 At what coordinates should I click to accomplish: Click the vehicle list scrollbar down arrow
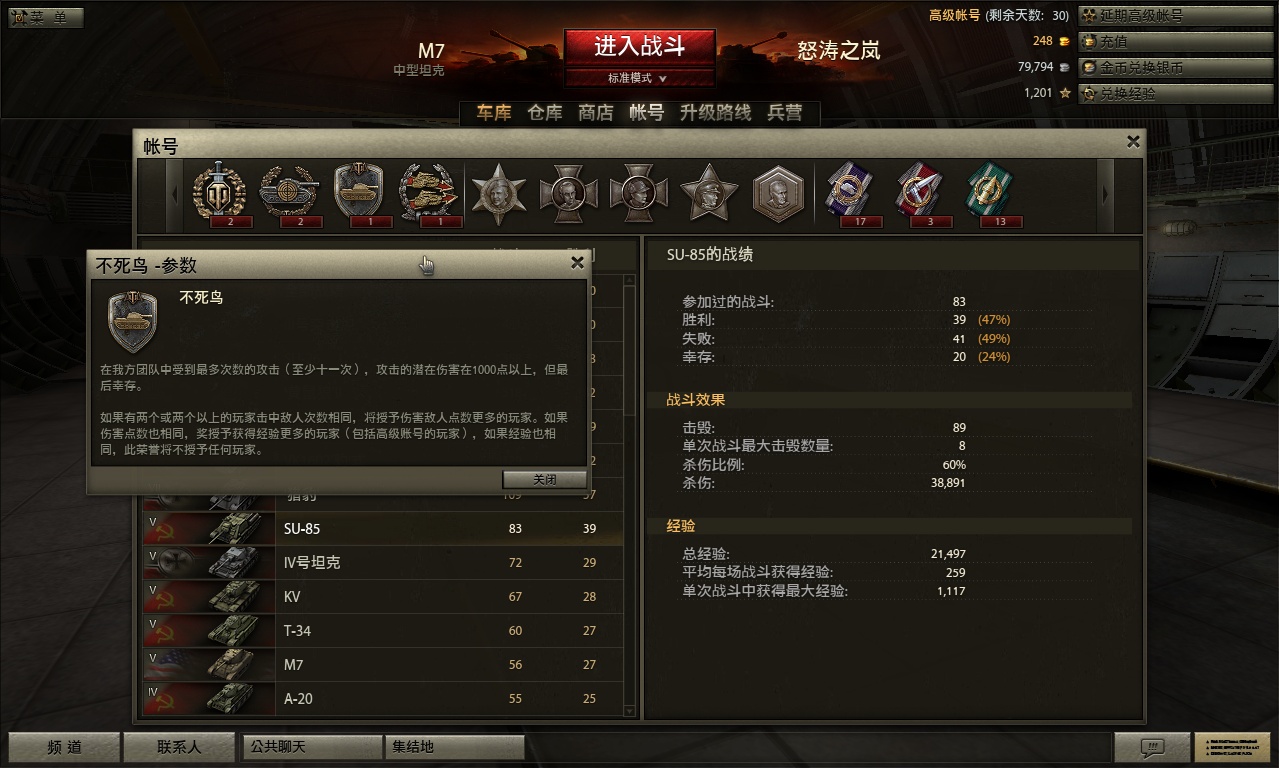(x=629, y=710)
